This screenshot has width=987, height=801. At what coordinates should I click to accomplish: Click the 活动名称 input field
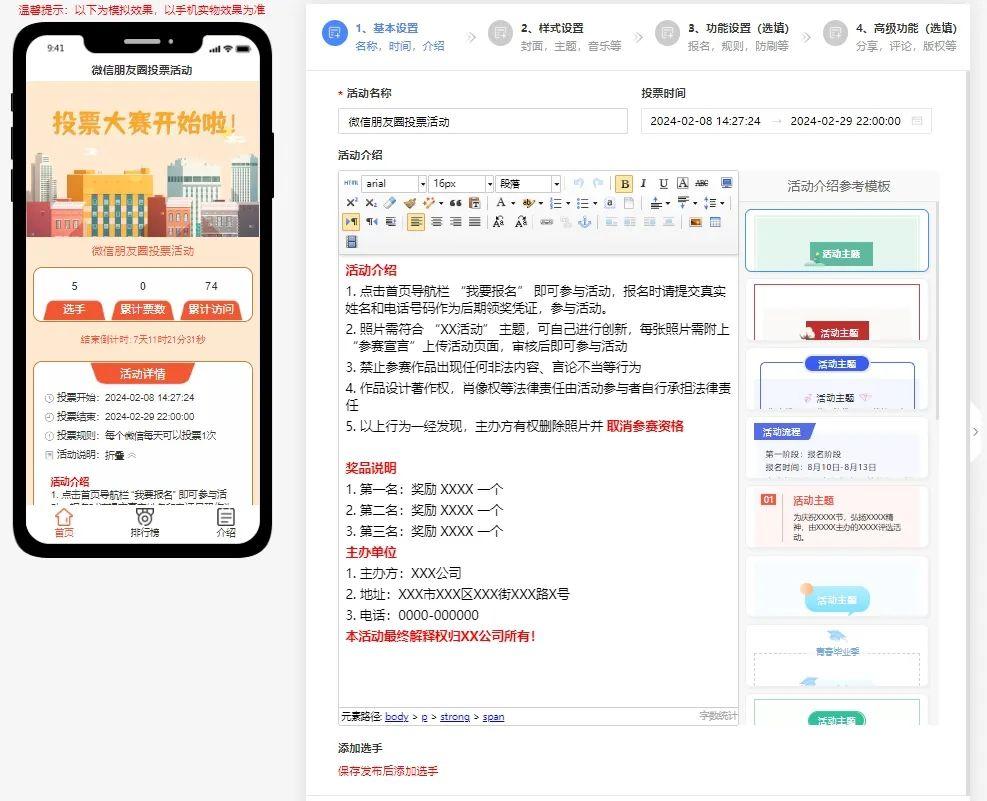click(x=483, y=121)
